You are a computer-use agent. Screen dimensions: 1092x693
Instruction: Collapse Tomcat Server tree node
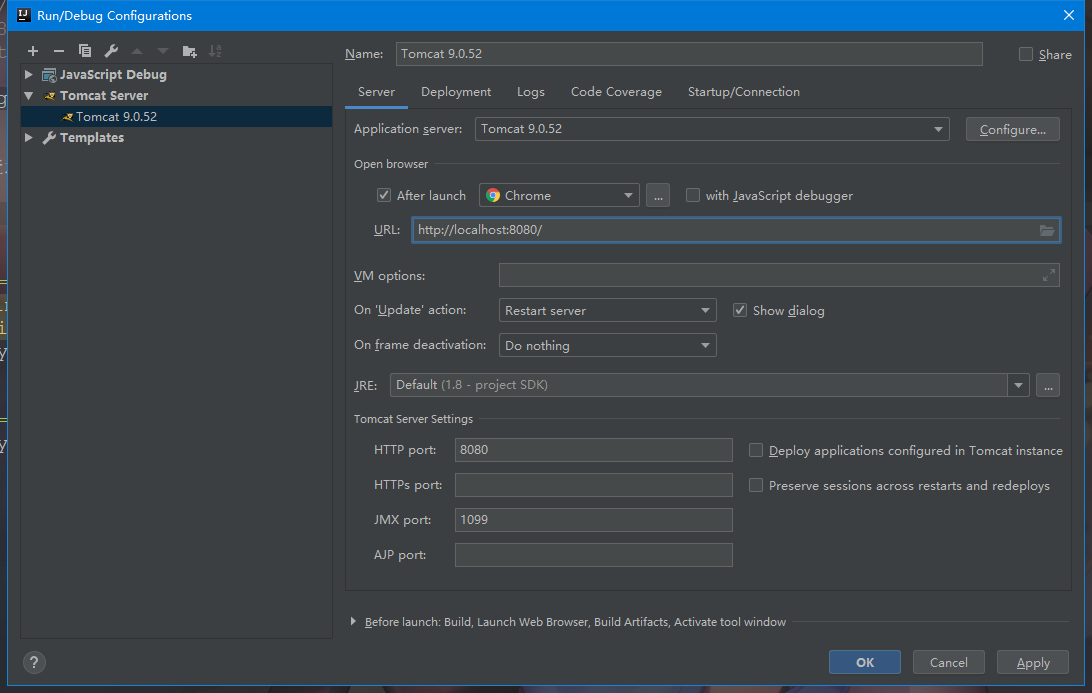[x=29, y=96]
